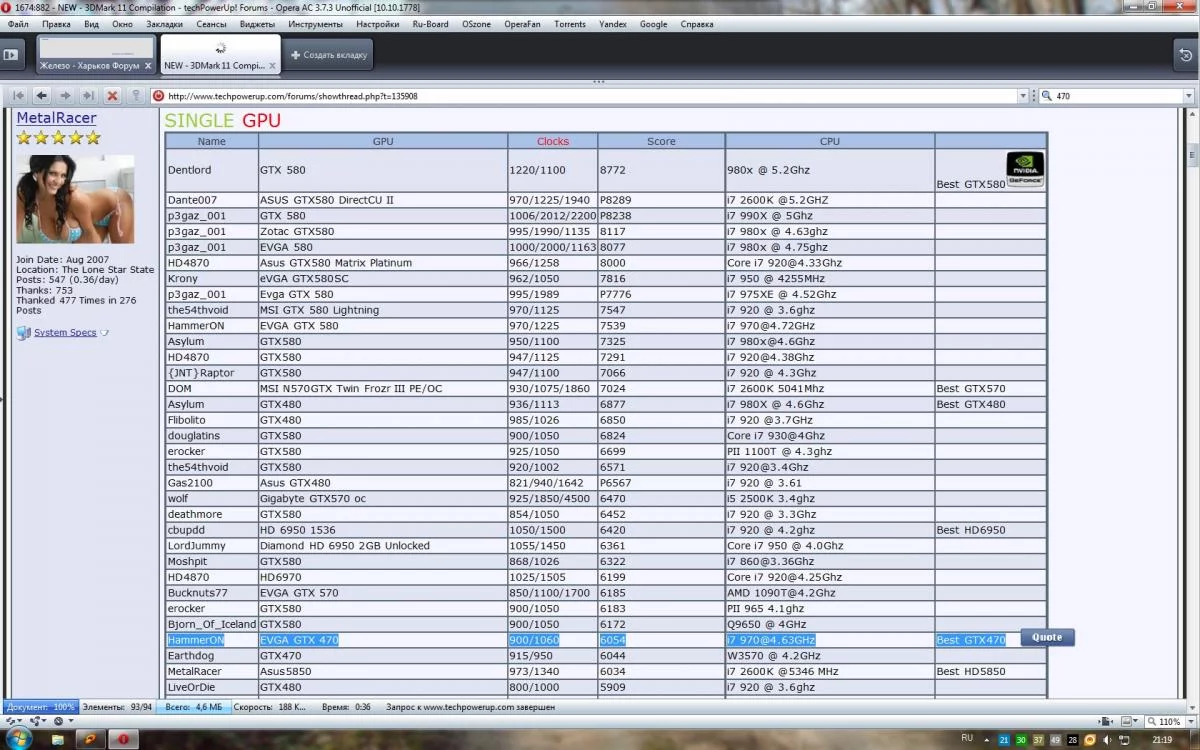Click the wand password key icon

[x=136, y=96]
